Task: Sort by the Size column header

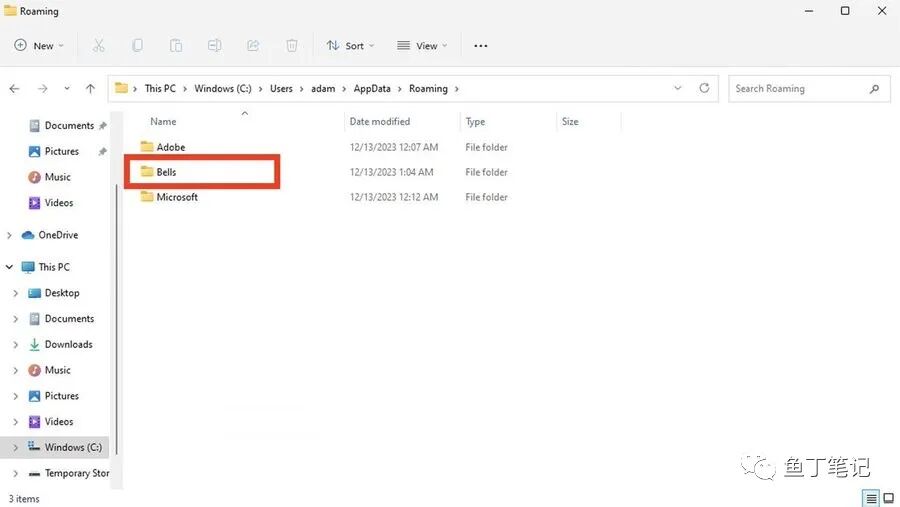Action: point(570,121)
